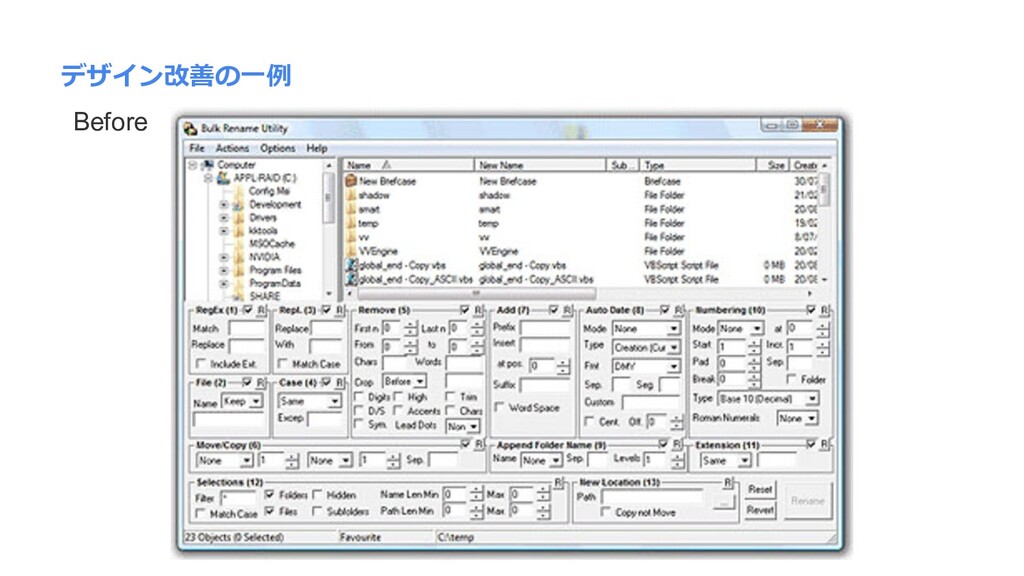
Task: Click the Name column header
Action: 408,165
